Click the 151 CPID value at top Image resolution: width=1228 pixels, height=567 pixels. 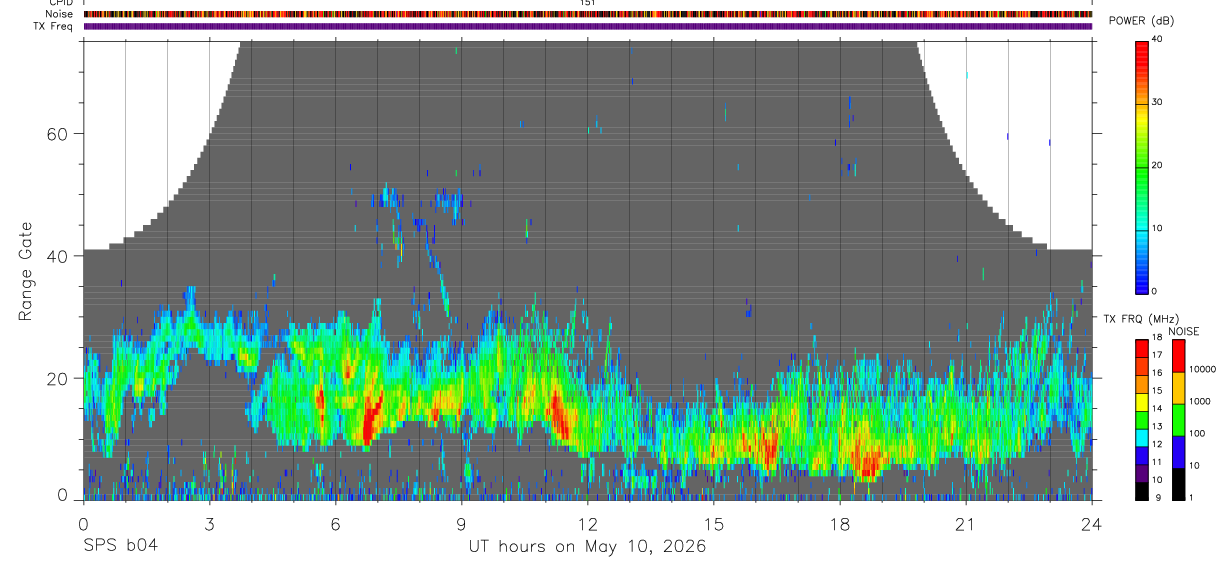pyautogui.click(x=588, y=3)
